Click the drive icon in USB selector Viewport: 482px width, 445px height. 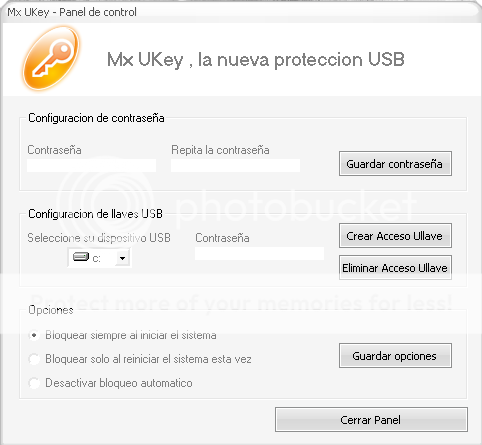(81, 257)
